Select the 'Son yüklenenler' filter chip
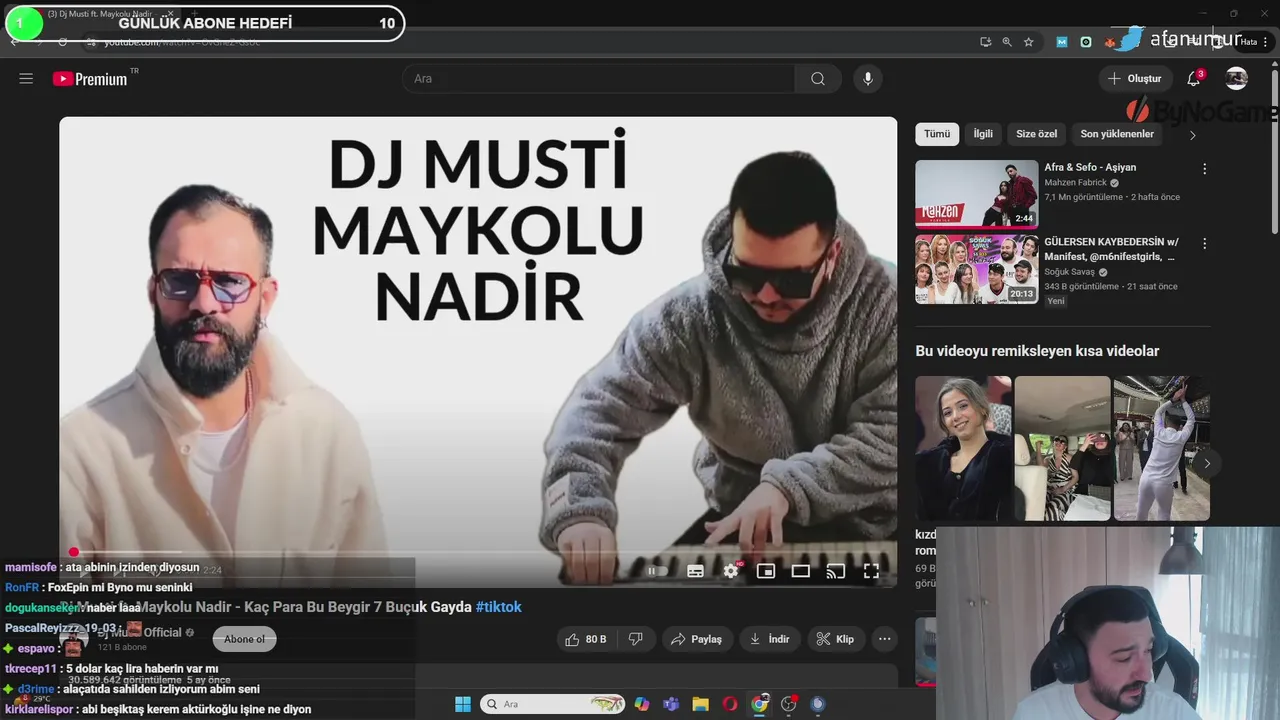1280x720 pixels. click(1117, 134)
